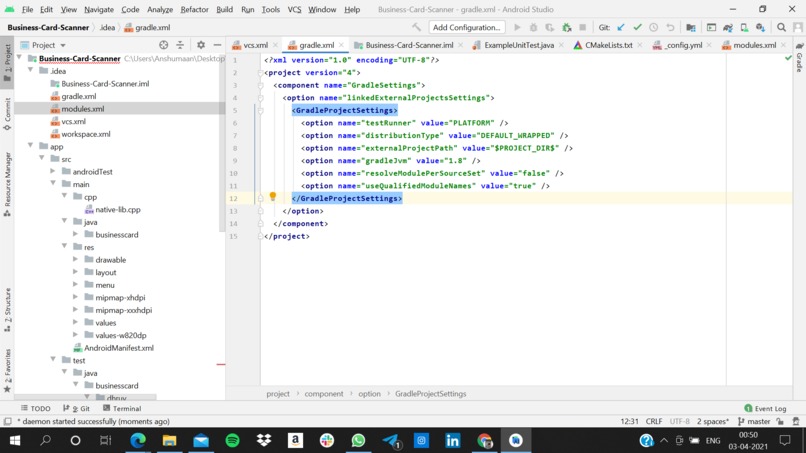Open Project Structure icon in toolbar
The height and width of the screenshot is (453, 806).
click(x=691, y=27)
